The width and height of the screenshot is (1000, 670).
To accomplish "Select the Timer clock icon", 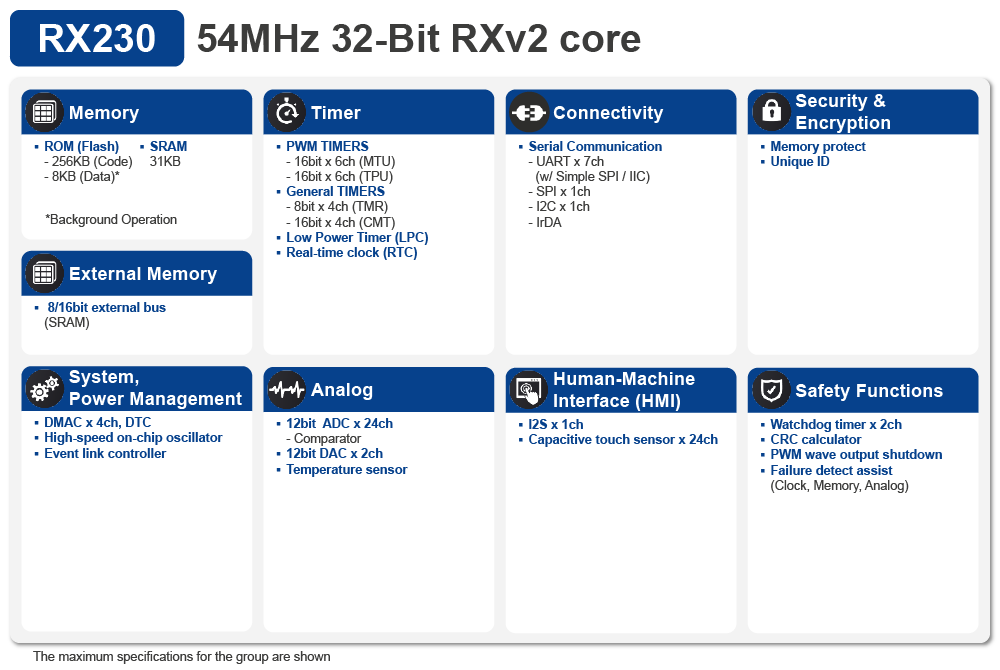I will [286, 111].
